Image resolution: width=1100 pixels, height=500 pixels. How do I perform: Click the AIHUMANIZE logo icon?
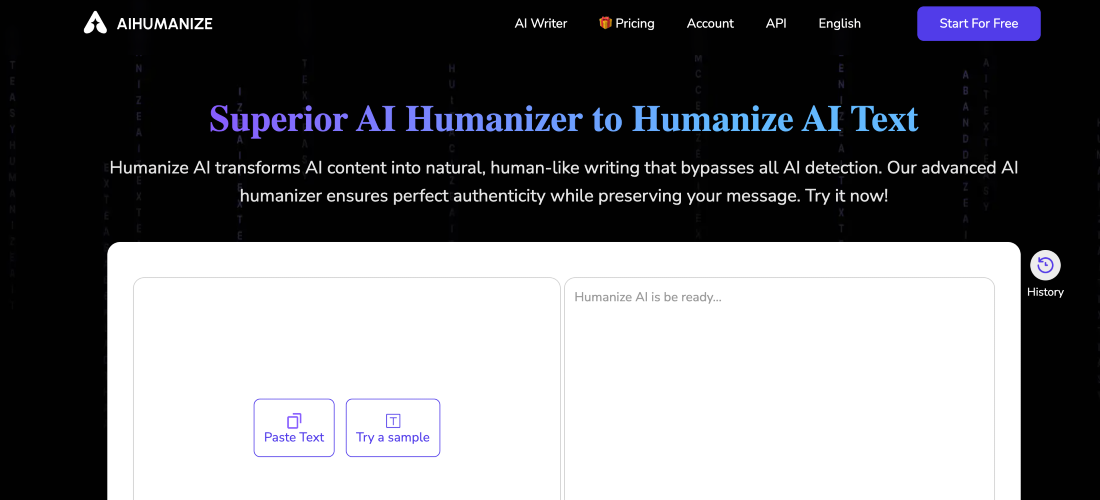[95, 22]
